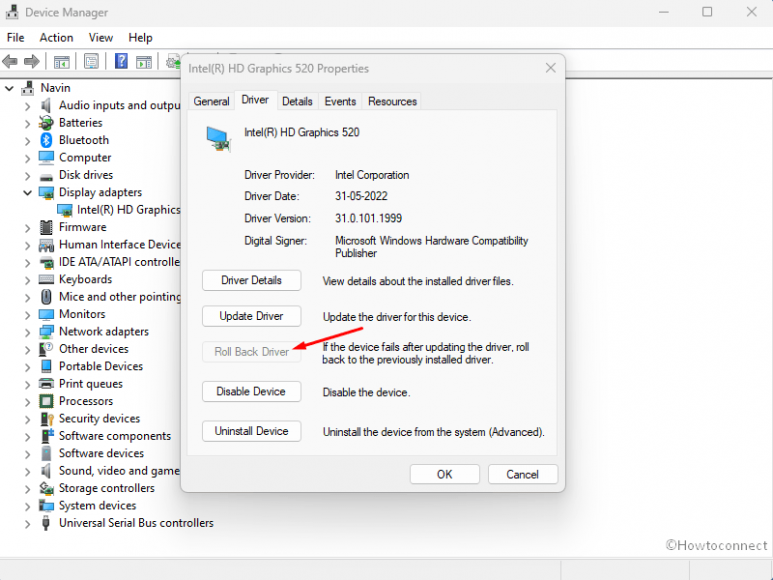This screenshot has height=580, width=773.
Task: Close the Intel HD Graphics Properties dialog
Action: (x=551, y=68)
